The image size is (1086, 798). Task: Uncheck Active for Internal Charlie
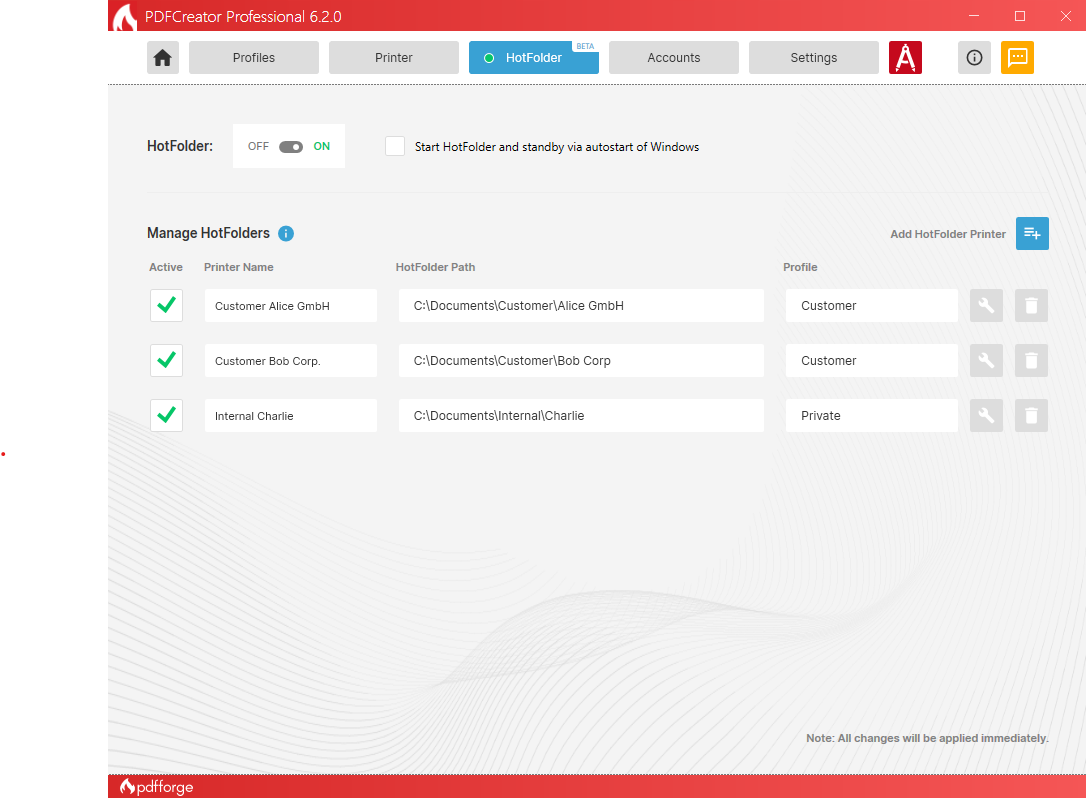(166, 416)
